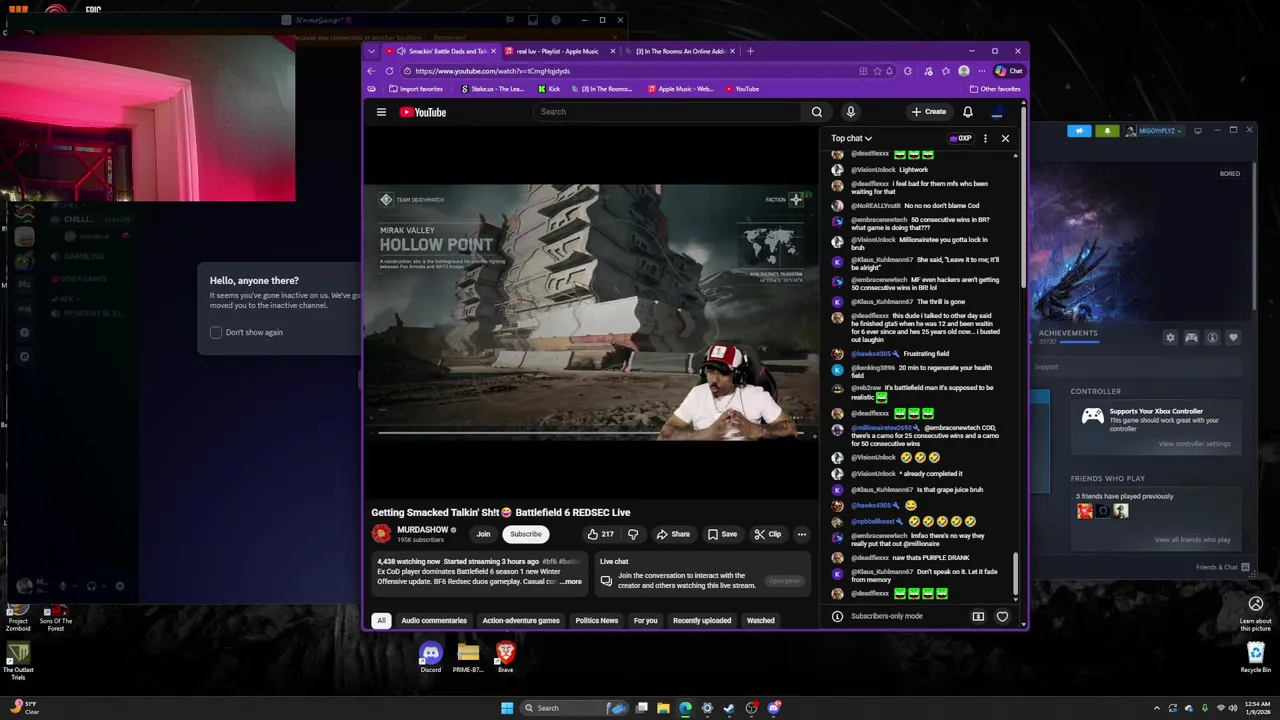This screenshot has height=720, width=1280.
Task: Open the YouTube account avatar menu
Action: (x=997, y=112)
